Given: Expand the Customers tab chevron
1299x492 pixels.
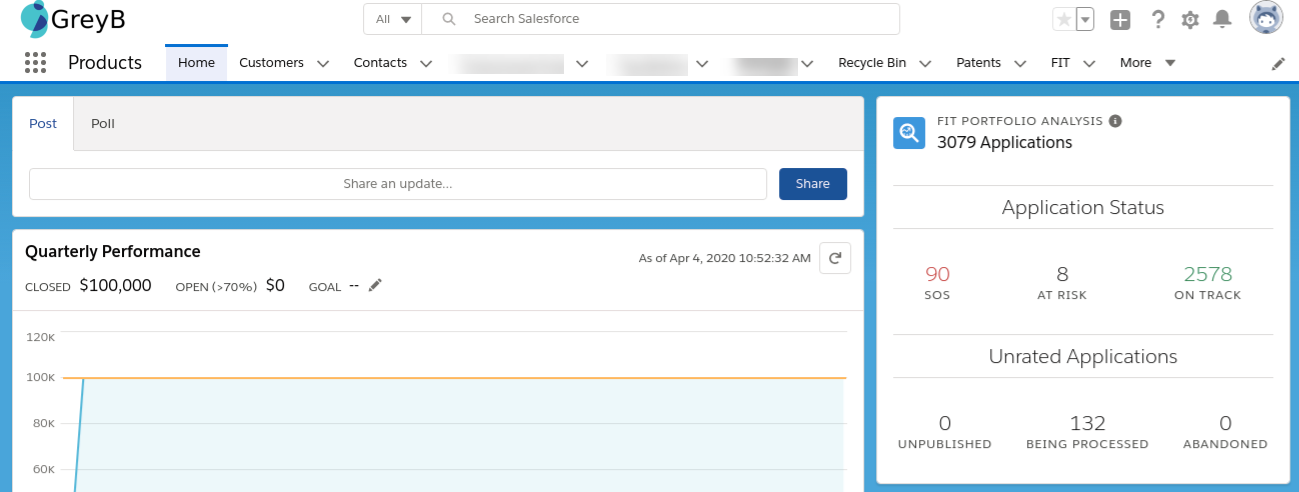Looking at the screenshot, I should [323, 63].
